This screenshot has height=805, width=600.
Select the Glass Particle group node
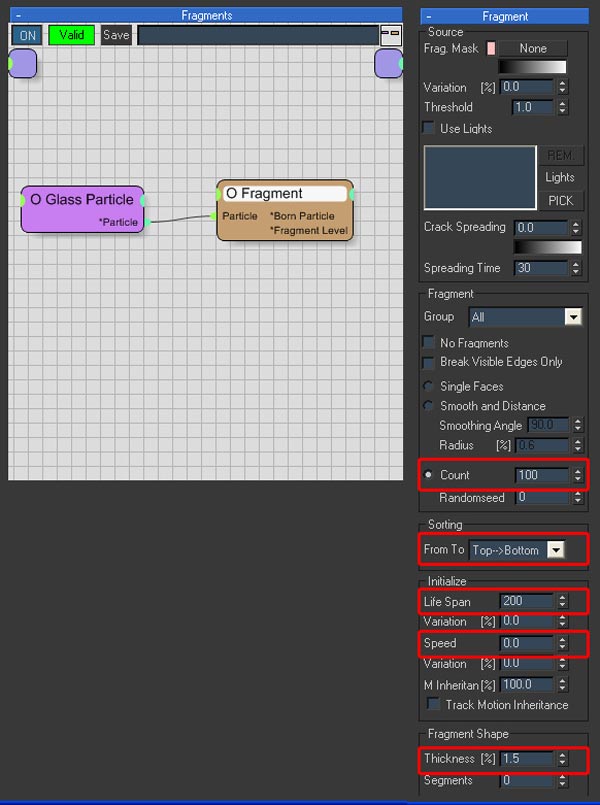tap(82, 209)
